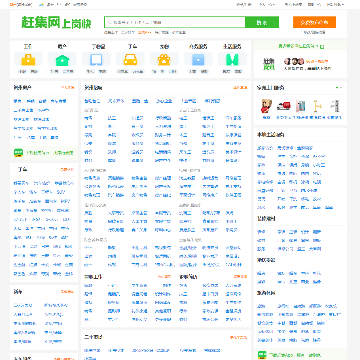This screenshot has height=360, width=360.
Task: Click the small green icon ending the top-right banner text
Action: pos(322,47)
